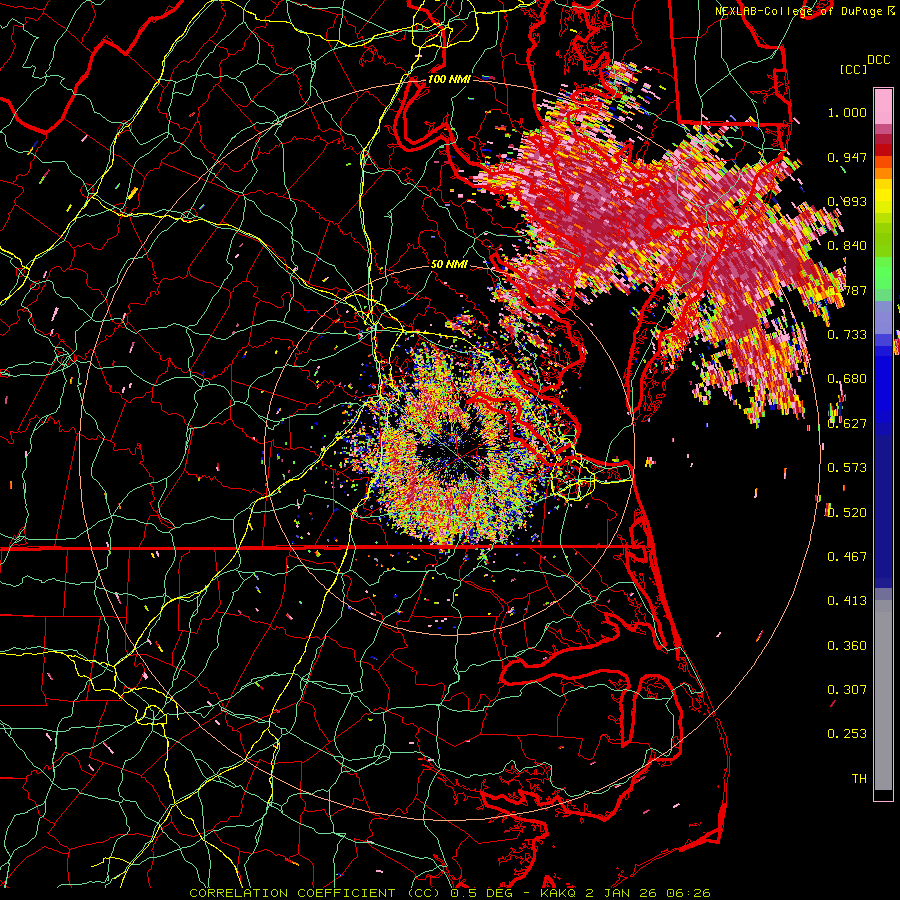Image resolution: width=900 pixels, height=900 pixels.
Task: Select the 0.840 scale value
Action: point(847,246)
